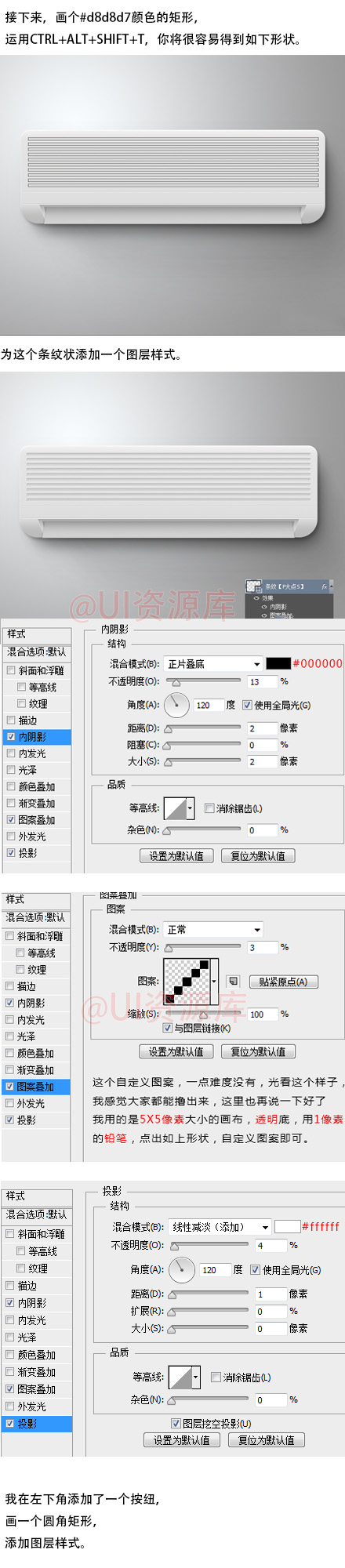Screen dimensions: 345x1568
Task: Click the 大小 value field showing 2 in 内阴影
Action: click(x=262, y=761)
